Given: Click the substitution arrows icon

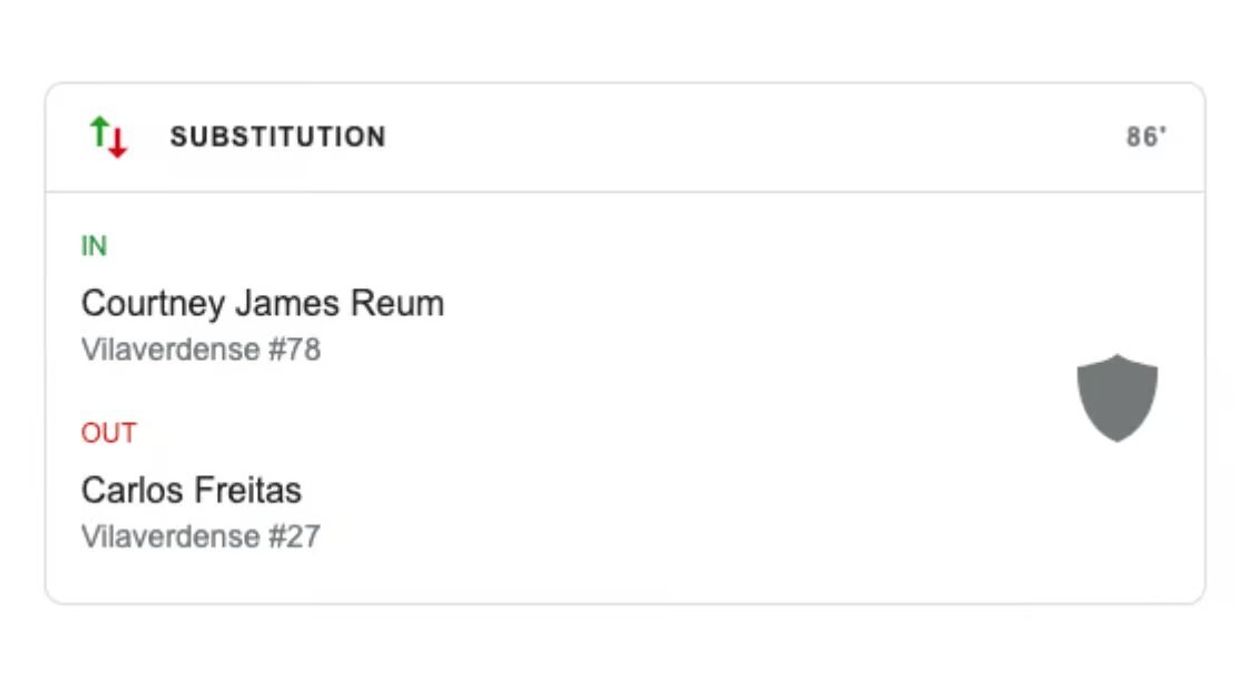Looking at the screenshot, I should pos(109,137).
